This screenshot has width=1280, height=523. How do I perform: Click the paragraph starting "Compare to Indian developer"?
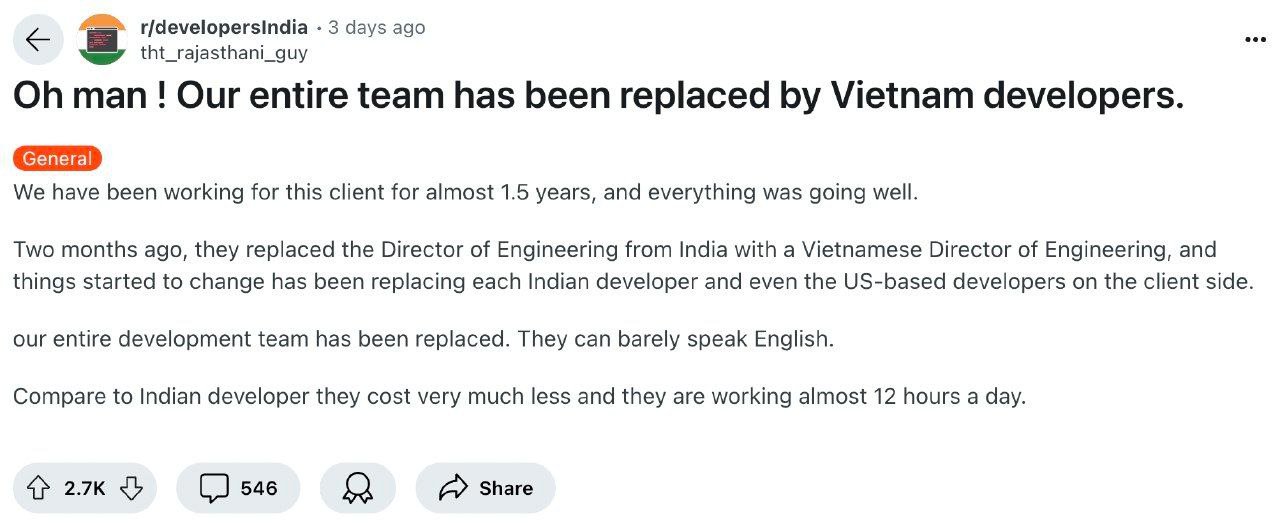(x=519, y=396)
